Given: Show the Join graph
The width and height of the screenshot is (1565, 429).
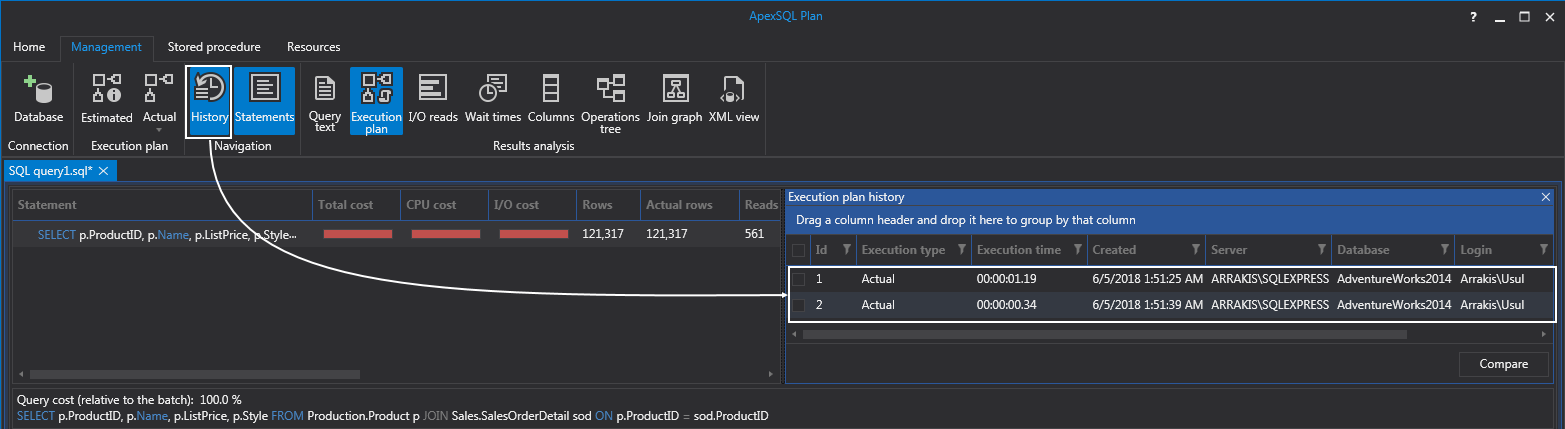Looking at the screenshot, I should (675, 101).
